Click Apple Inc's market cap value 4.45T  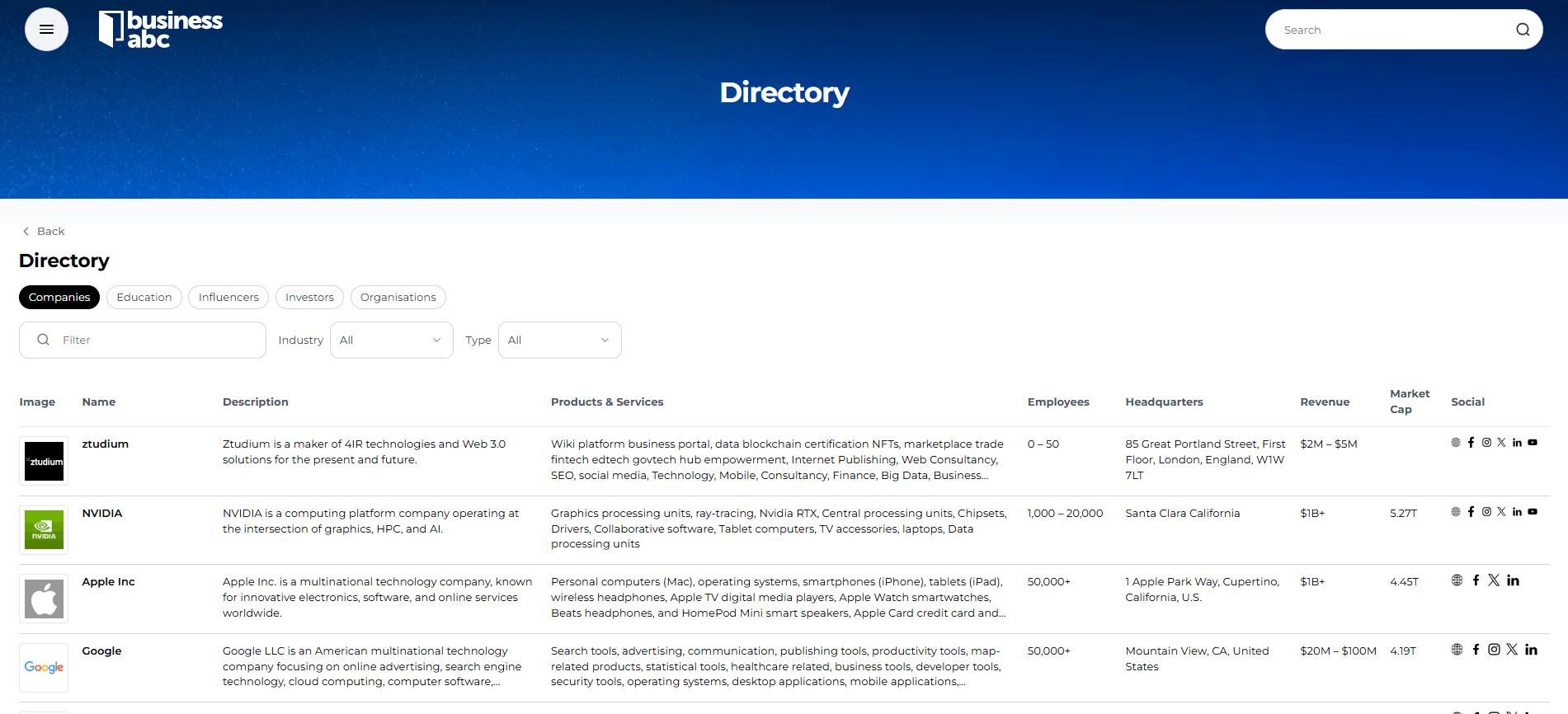[1404, 582]
